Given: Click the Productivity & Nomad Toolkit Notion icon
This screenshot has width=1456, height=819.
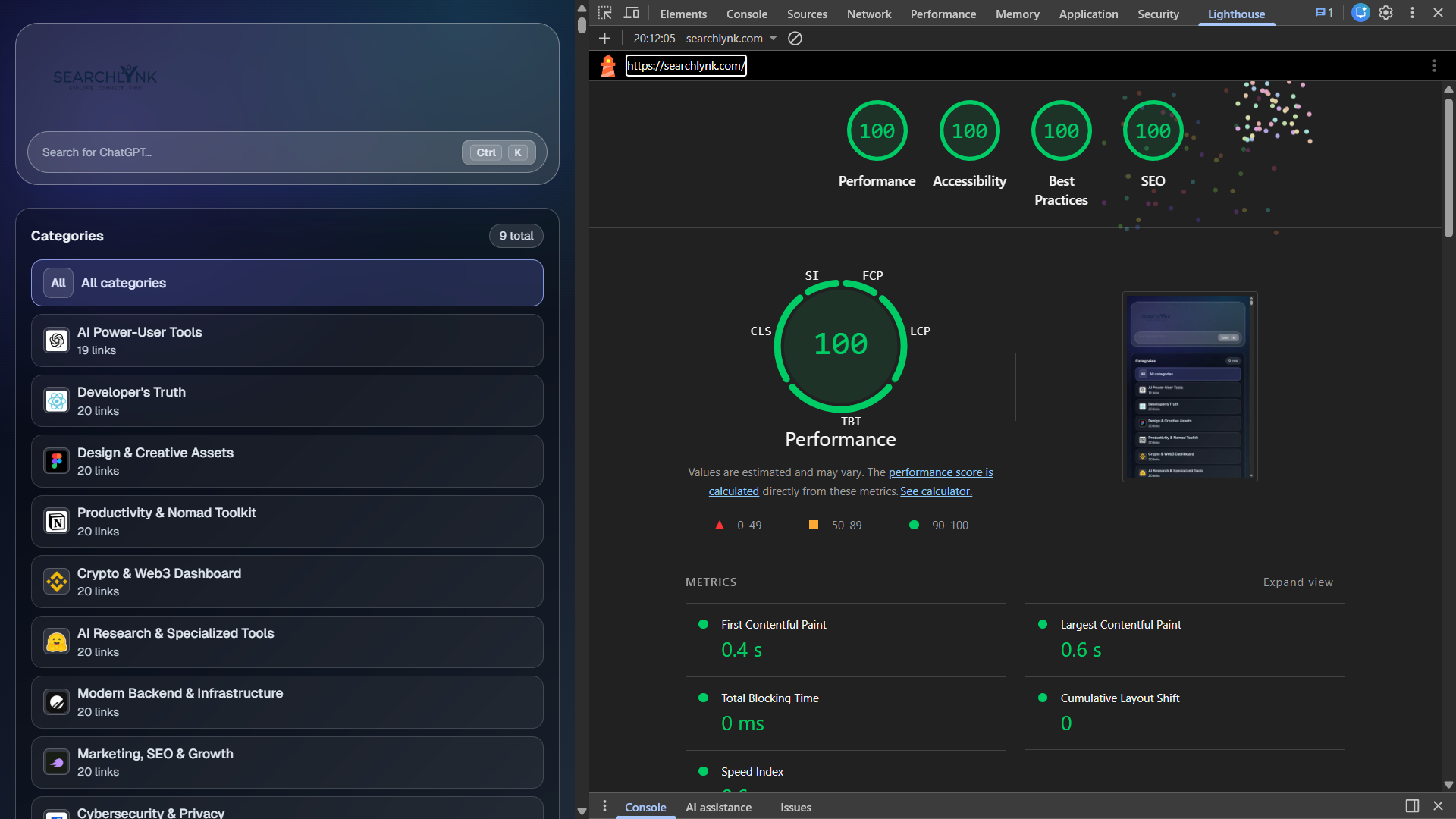Looking at the screenshot, I should tap(57, 522).
